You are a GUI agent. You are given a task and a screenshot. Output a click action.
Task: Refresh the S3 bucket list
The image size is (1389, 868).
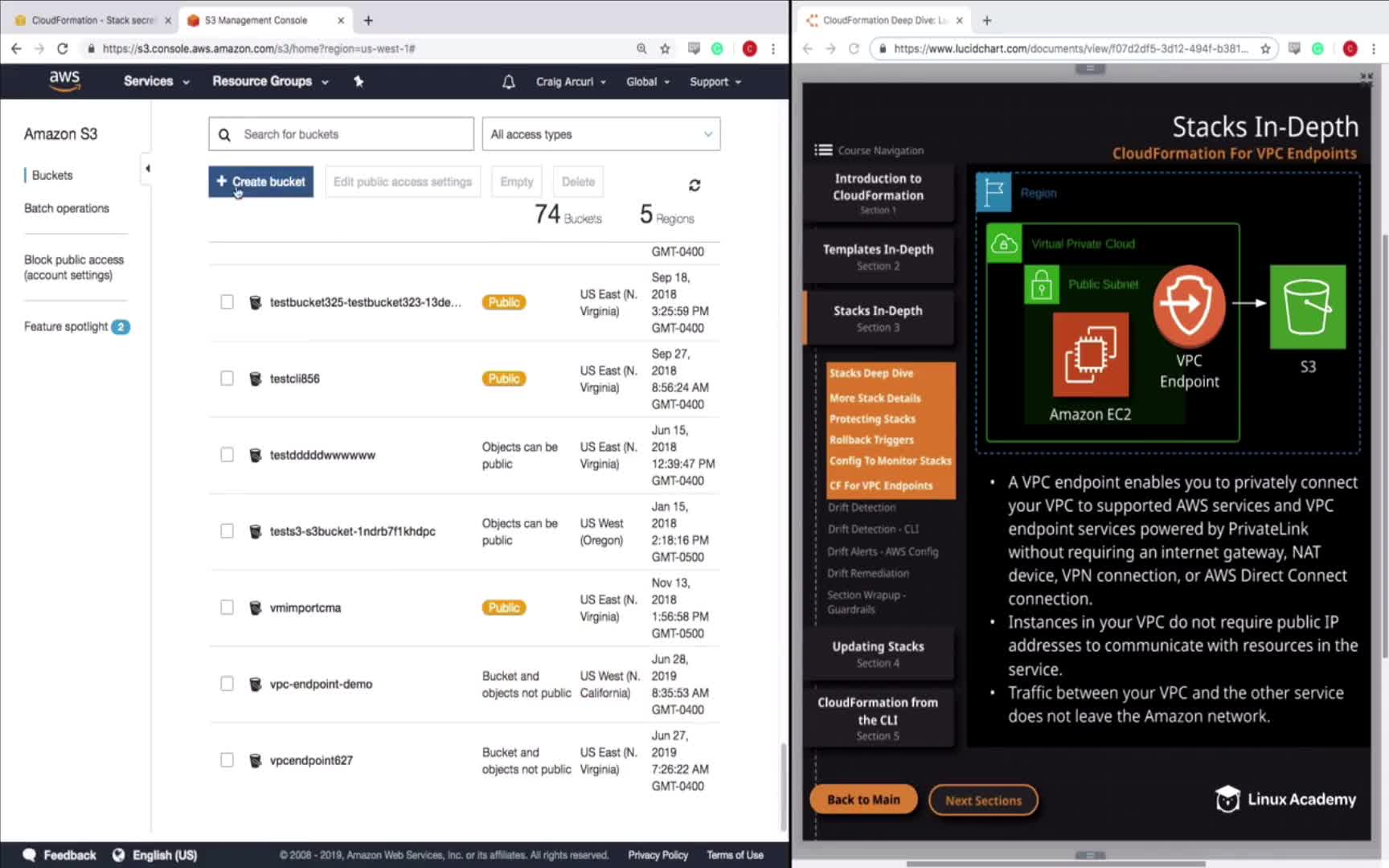[x=694, y=185]
